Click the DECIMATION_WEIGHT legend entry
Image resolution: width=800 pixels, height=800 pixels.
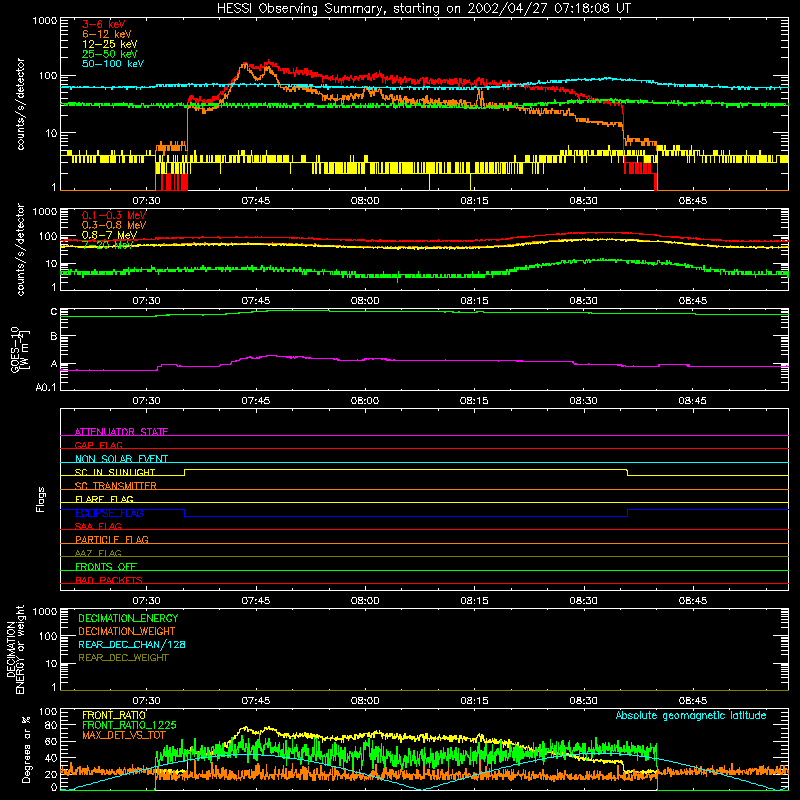click(127, 631)
